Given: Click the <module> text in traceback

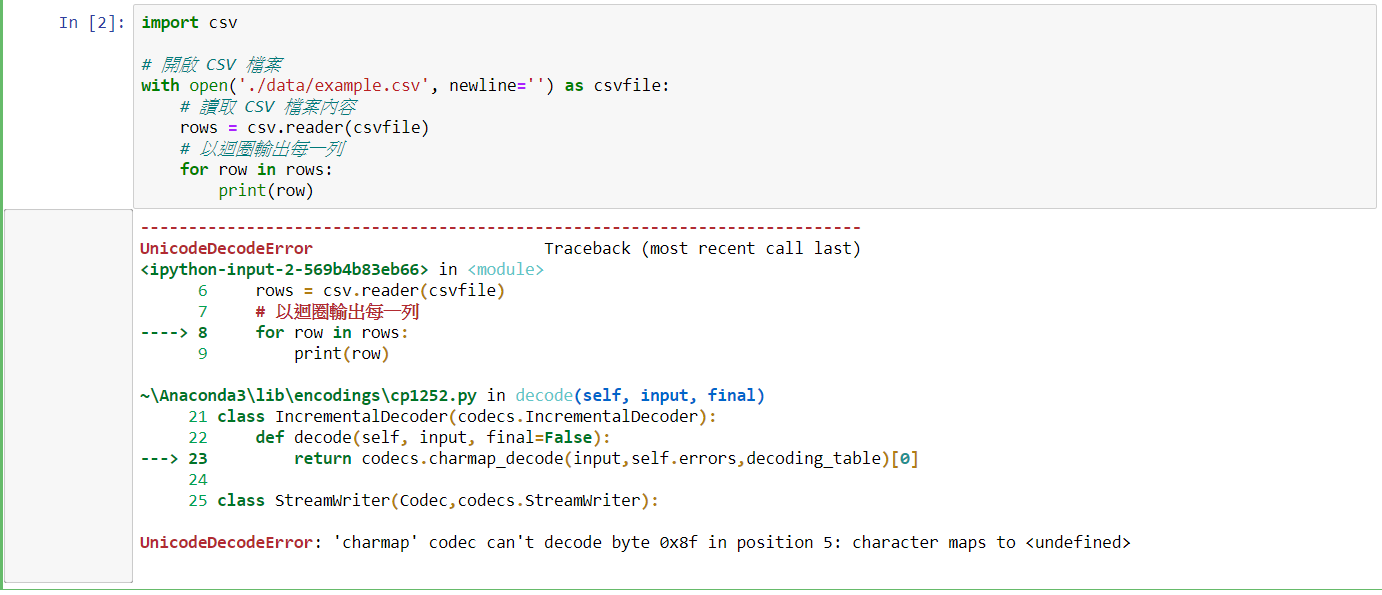Looking at the screenshot, I should (x=506, y=269).
